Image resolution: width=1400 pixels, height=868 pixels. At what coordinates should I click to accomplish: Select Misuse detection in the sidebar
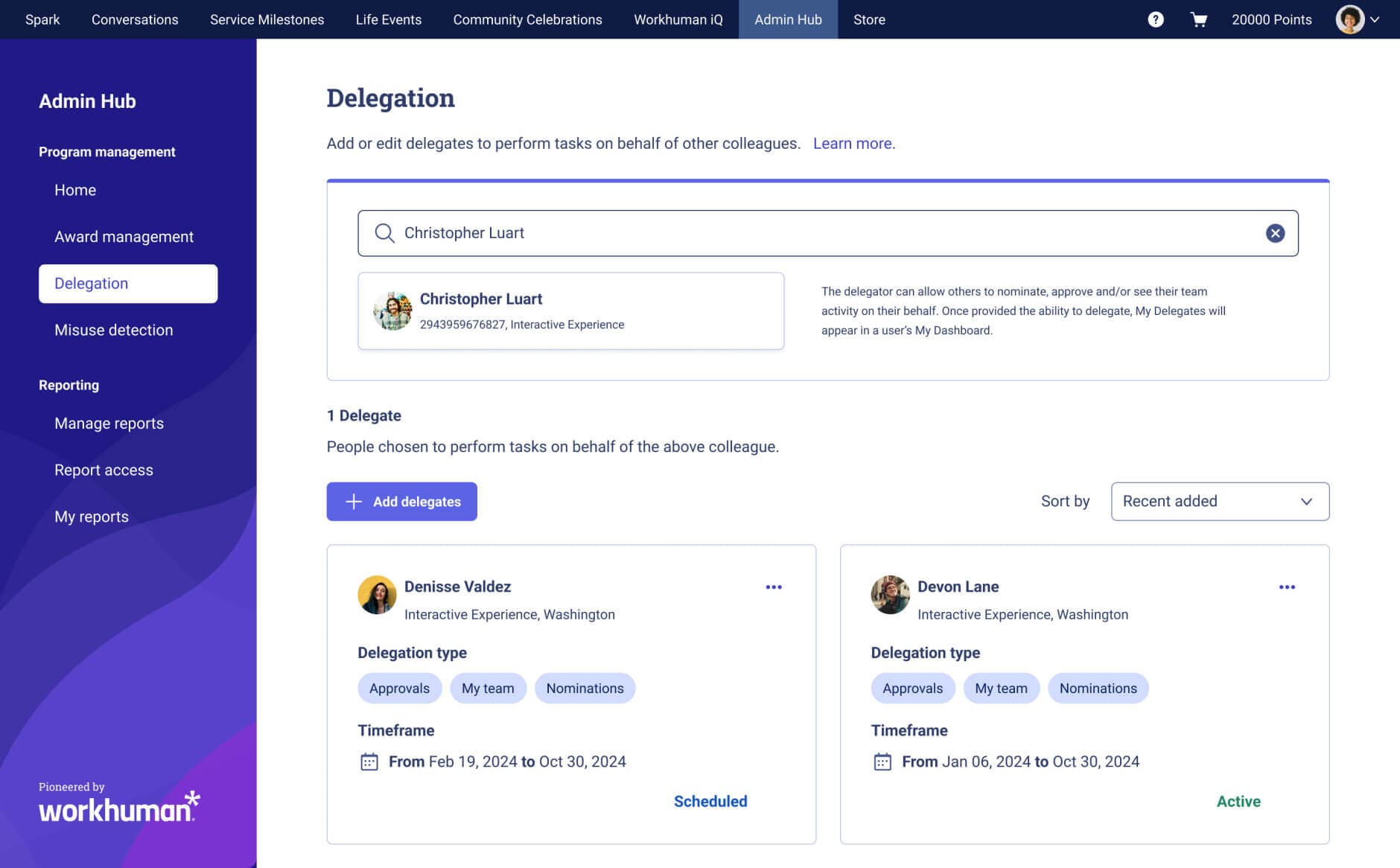coord(113,329)
